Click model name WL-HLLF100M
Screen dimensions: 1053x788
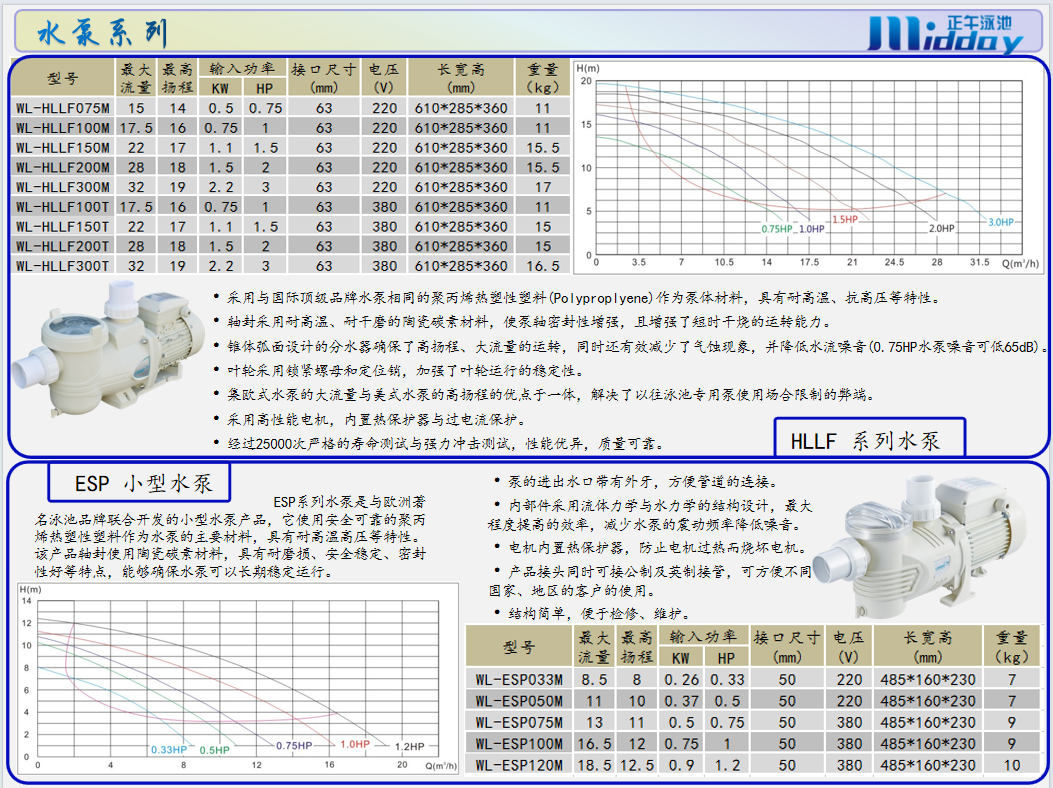[x=62, y=128]
